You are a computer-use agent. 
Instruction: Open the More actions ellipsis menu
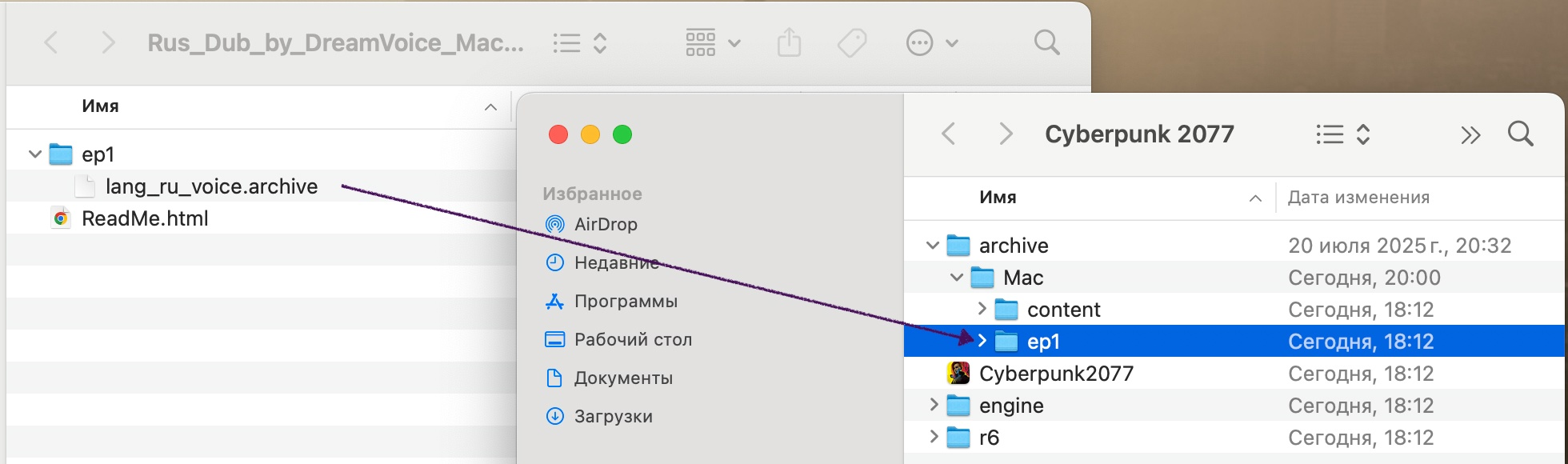click(x=931, y=42)
